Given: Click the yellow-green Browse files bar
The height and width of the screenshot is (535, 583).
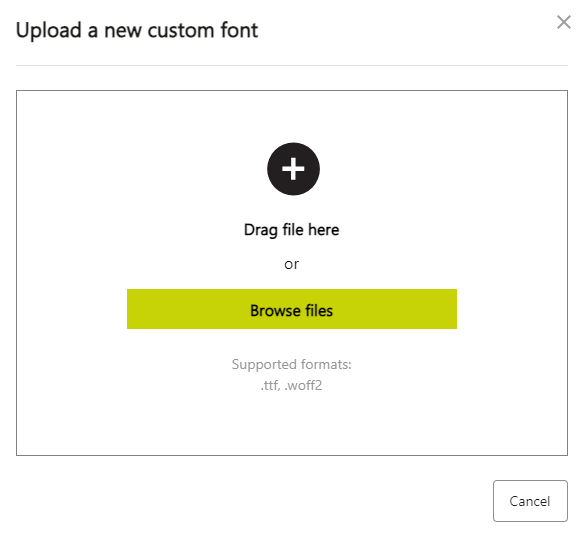Looking at the screenshot, I should click(x=292, y=309).
